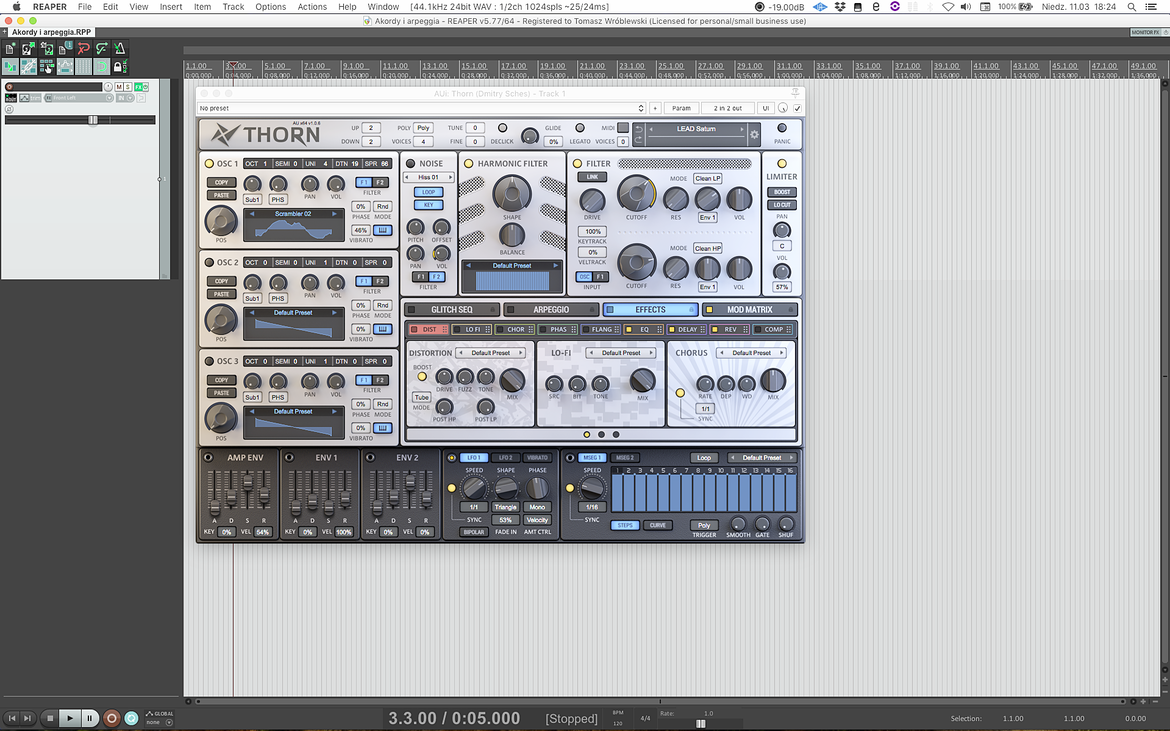This screenshot has height=731, width=1170.
Task: Open Thorn preset settings gear
Action: click(754, 135)
